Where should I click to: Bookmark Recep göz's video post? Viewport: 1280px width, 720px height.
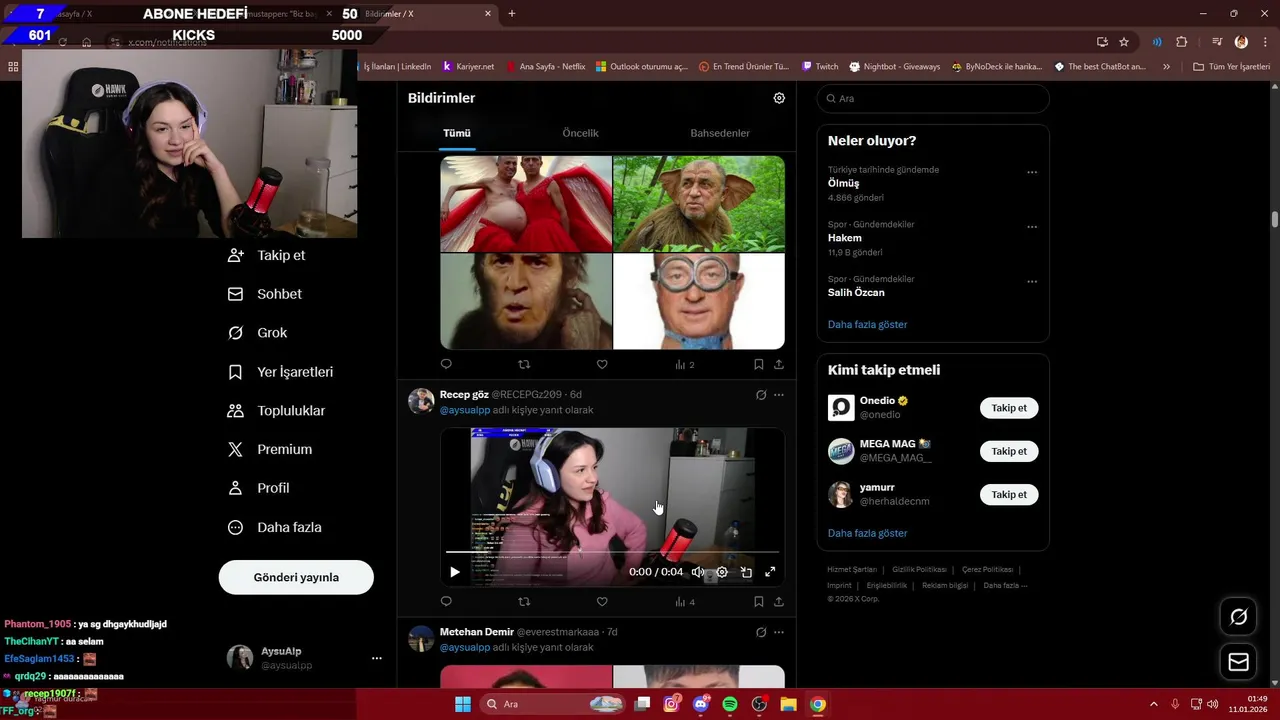[x=759, y=601]
